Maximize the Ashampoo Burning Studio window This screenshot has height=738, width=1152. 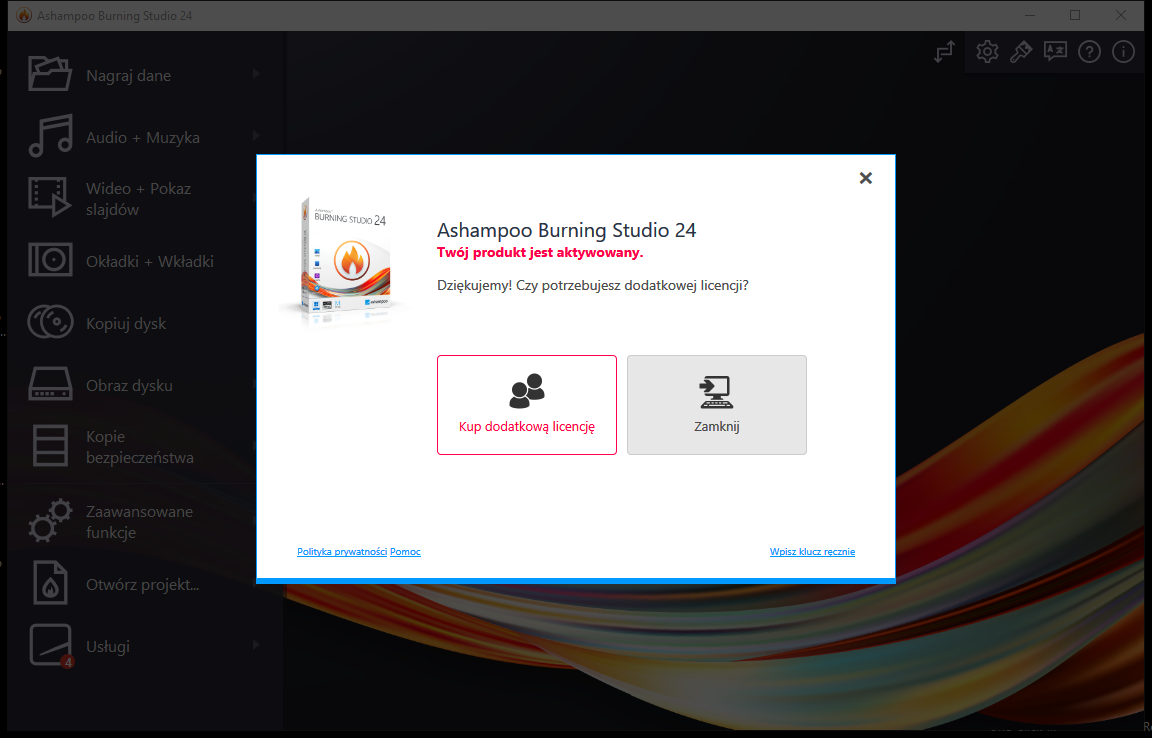pyautogui.click(x=1075, y=15)
